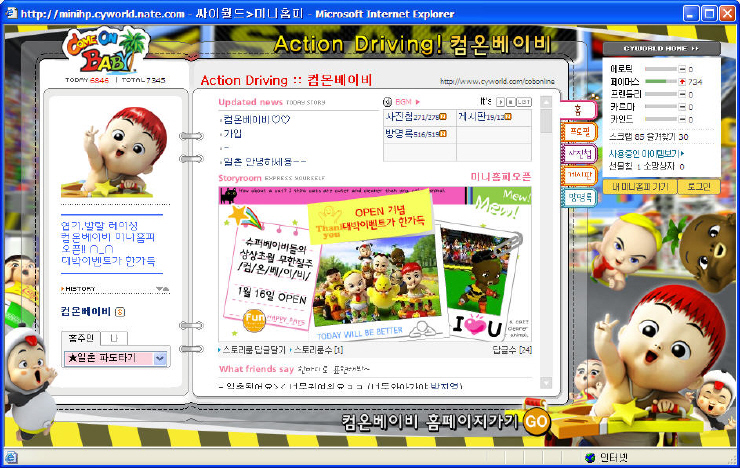The height and width of the screenshot is (468, 740).
Task: Click the Come On Baby logo
Action: [107, 51]
